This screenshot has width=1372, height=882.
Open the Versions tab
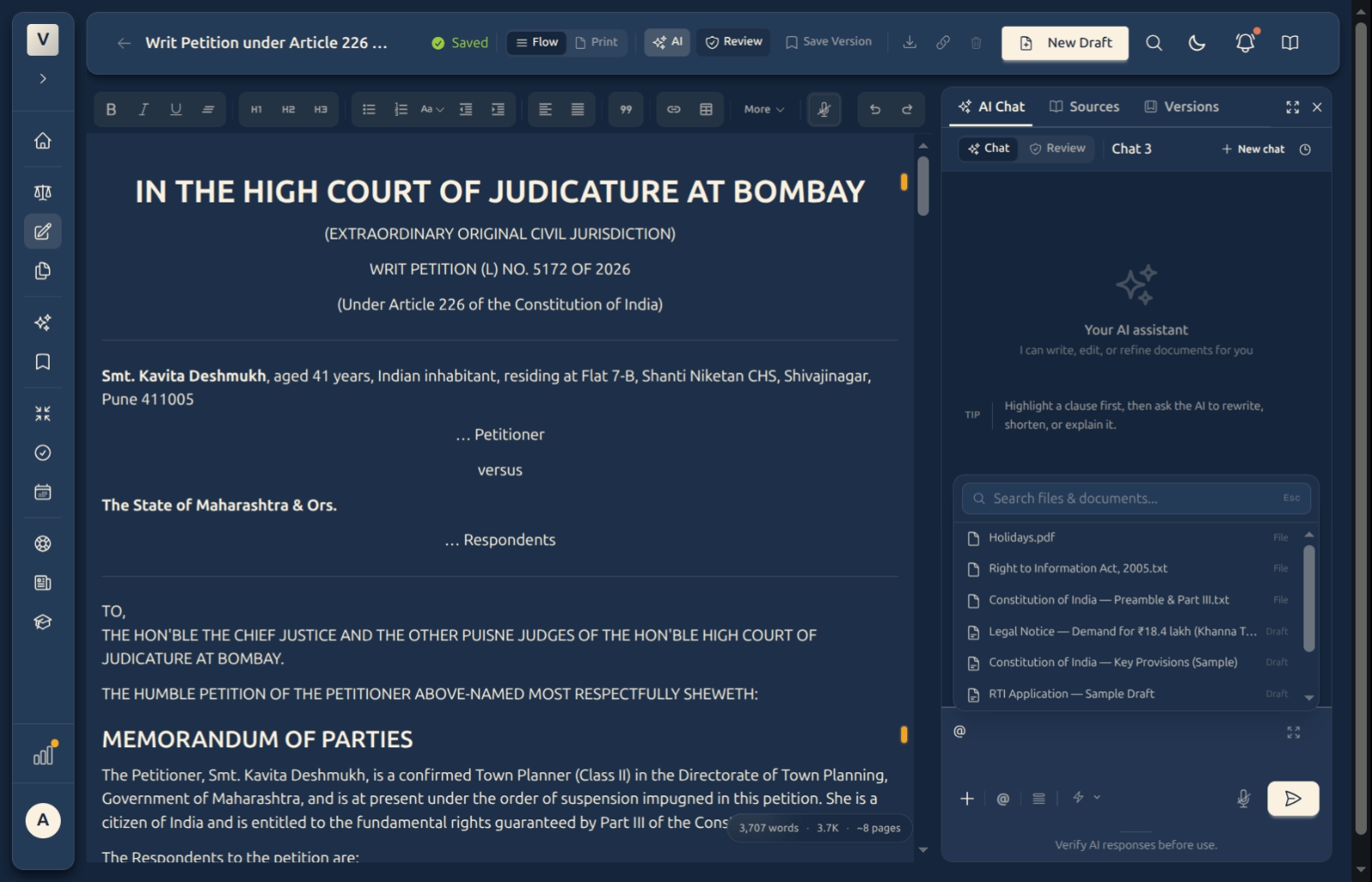coord(1181,107)
